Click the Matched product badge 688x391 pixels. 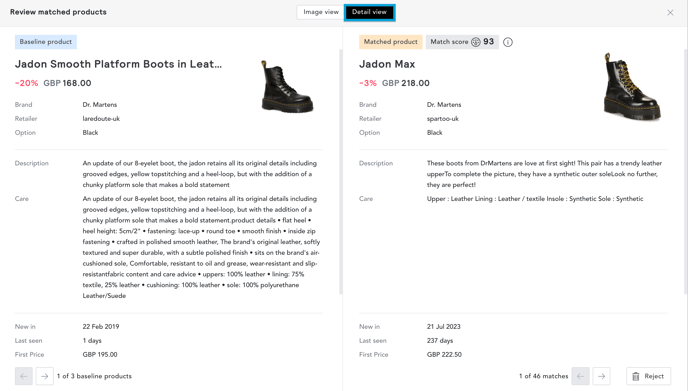(391, 42)
